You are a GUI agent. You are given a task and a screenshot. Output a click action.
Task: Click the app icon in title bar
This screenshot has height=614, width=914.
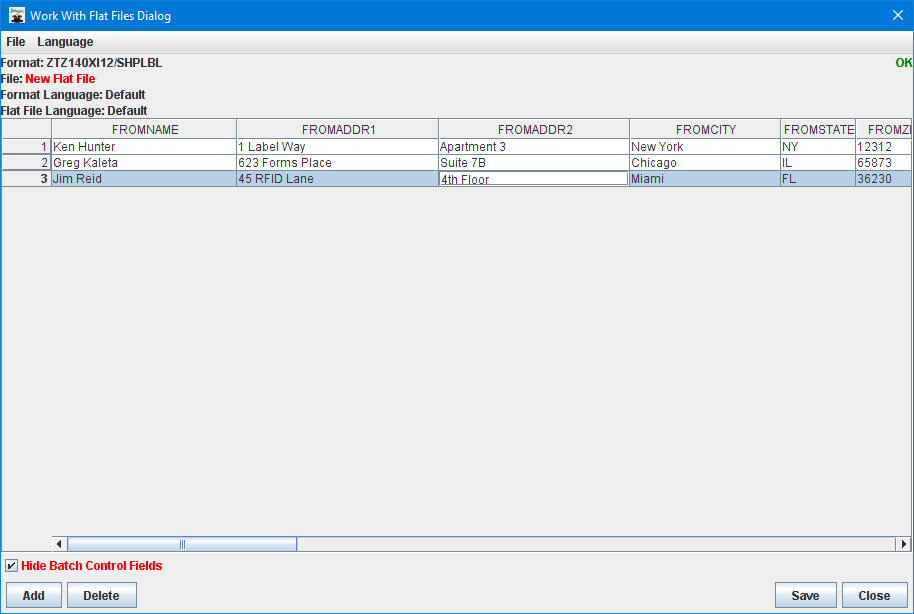16,15
